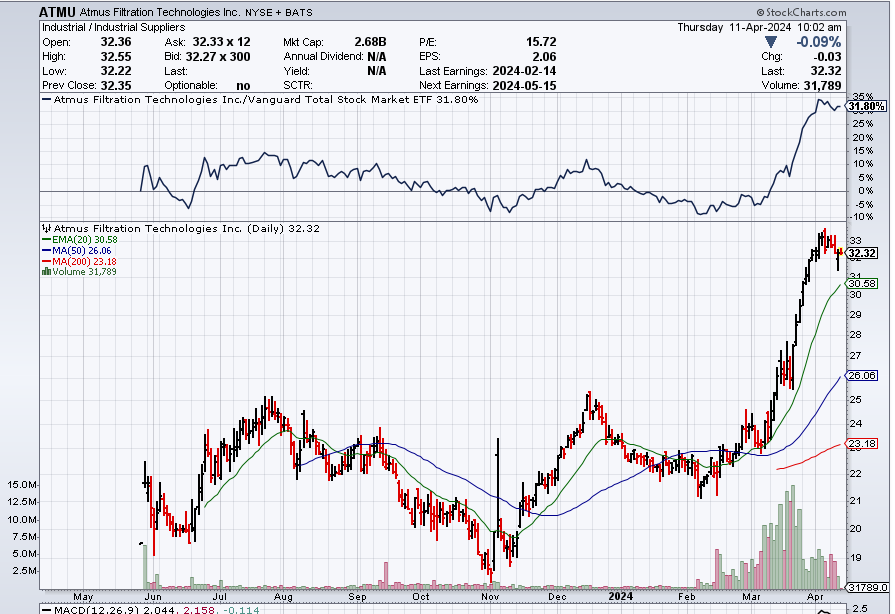This screenshot has width=895, height=614.
Task: Click the 31789.0 volume axis tag
Action: click(x=868, y=587)
